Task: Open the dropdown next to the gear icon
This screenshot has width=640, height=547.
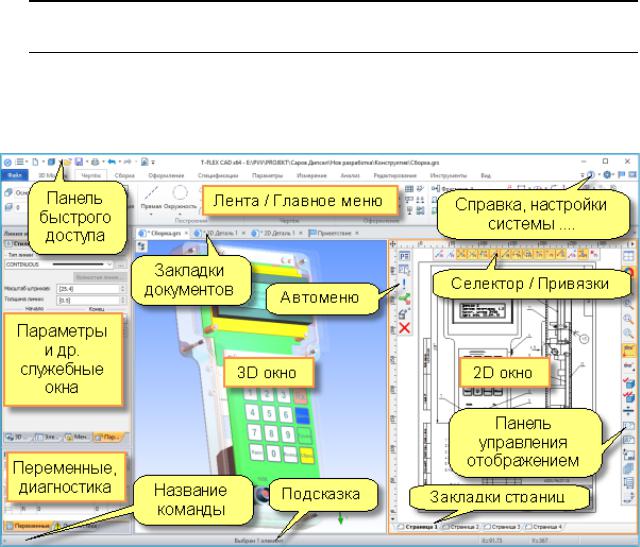Action: [614, 175]
